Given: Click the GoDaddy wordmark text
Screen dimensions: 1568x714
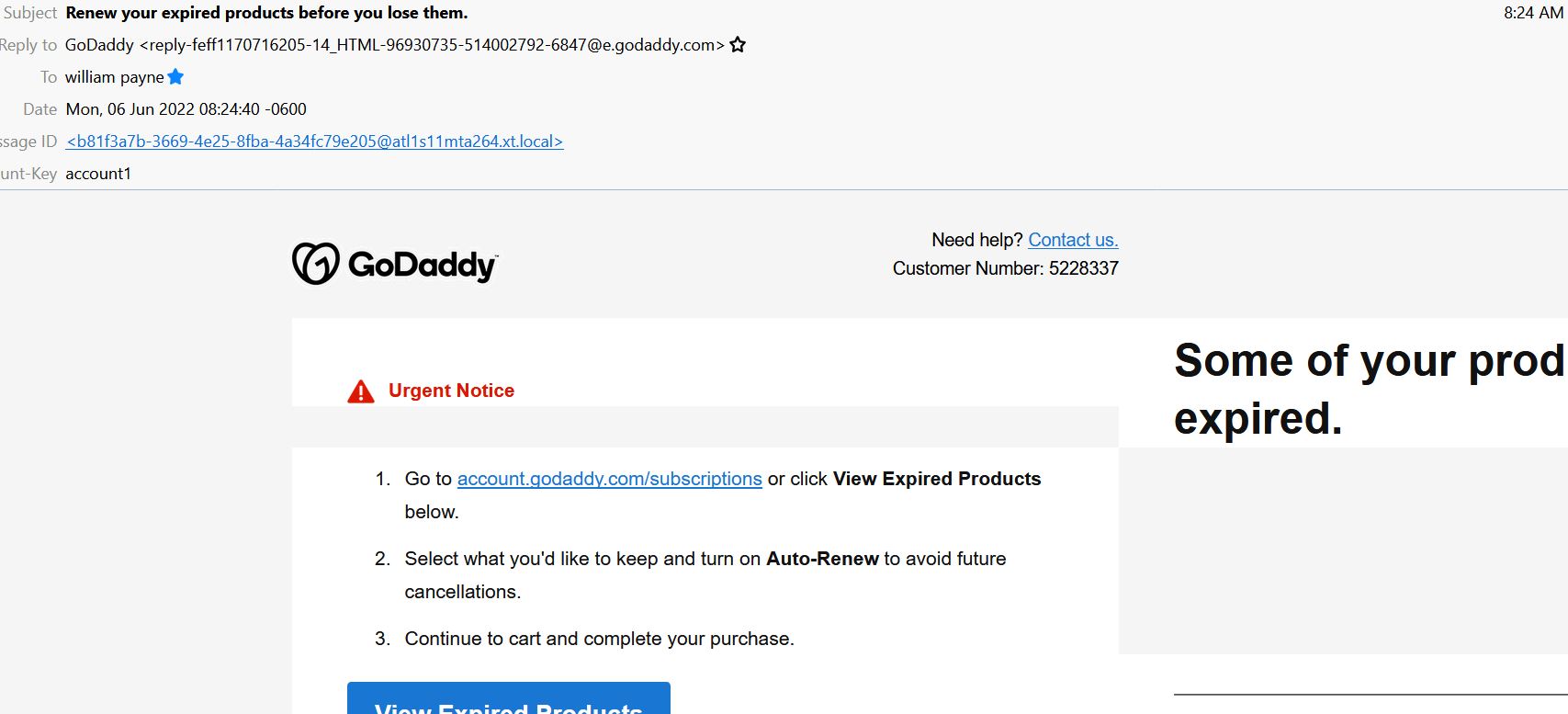Looking at the screenshot, I should 423,265.
